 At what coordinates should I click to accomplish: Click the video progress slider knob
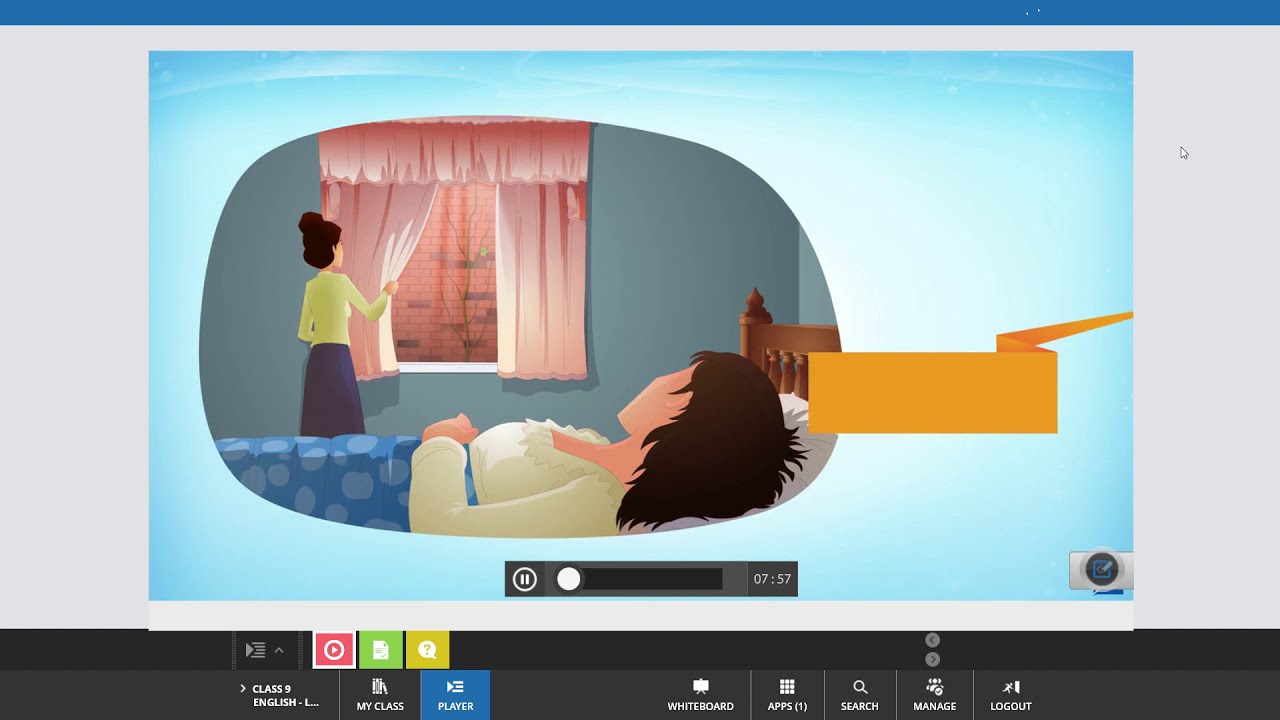click(568, 579)
